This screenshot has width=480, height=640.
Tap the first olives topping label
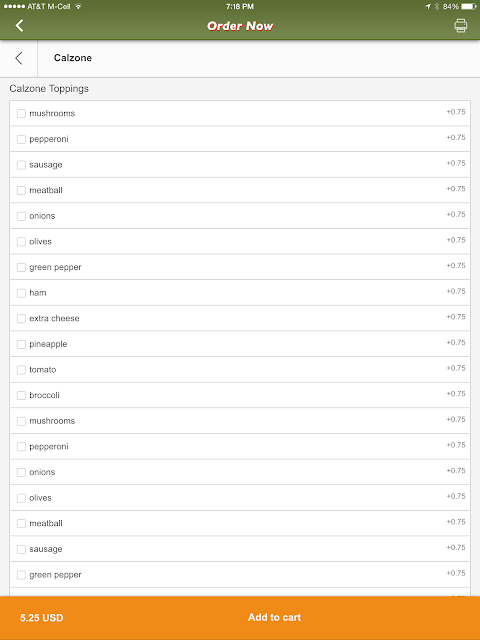coord(40,242)
